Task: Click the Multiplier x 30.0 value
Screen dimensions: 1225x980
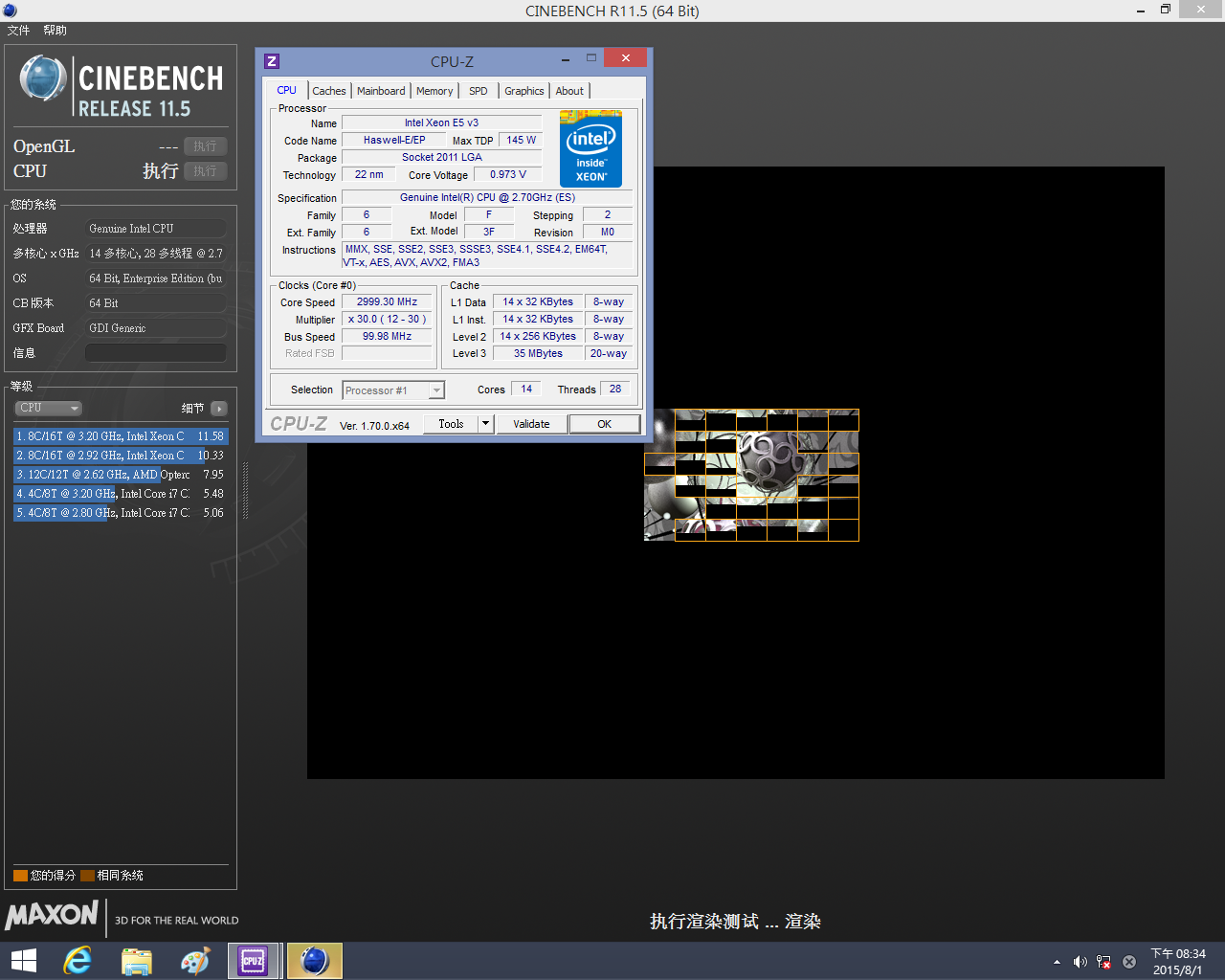Action: (x=388, y=320)
